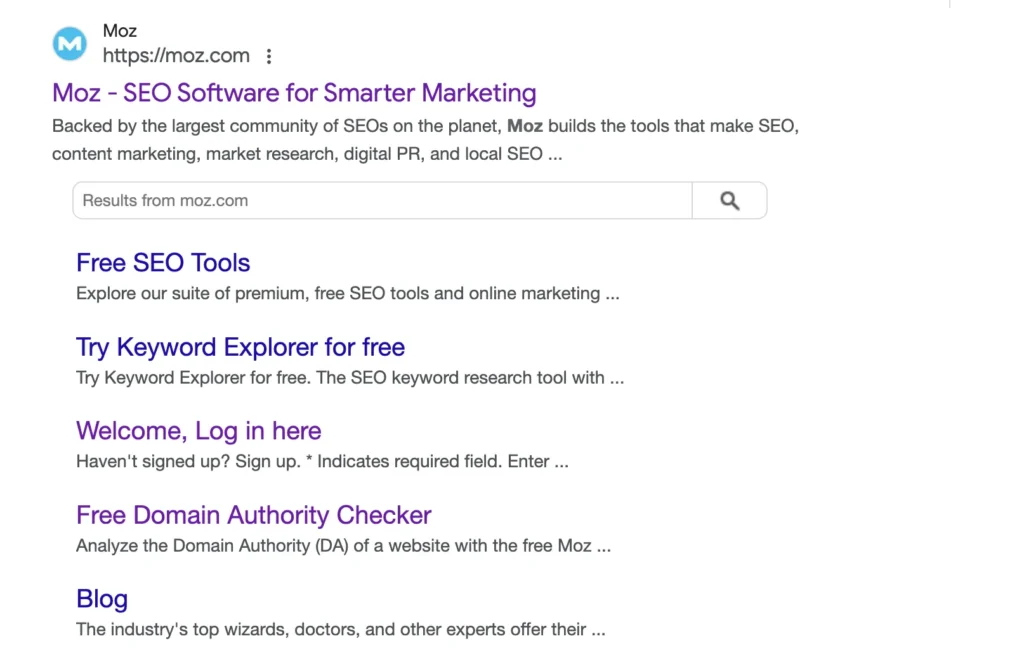This screenshot has height=667, width=1024.
Task: Open the Free Domain Authority Checker link
Action: (253, 515)
